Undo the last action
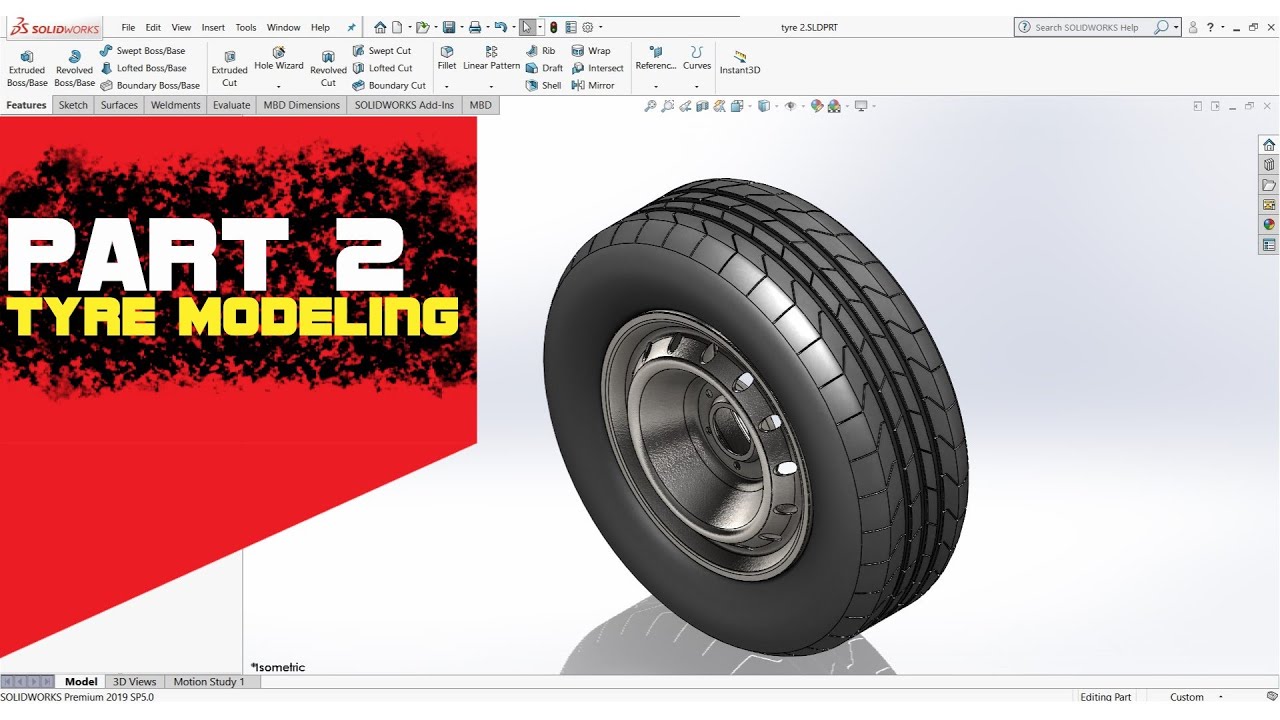Screen dimensions: 1280x720 point(501,27)
